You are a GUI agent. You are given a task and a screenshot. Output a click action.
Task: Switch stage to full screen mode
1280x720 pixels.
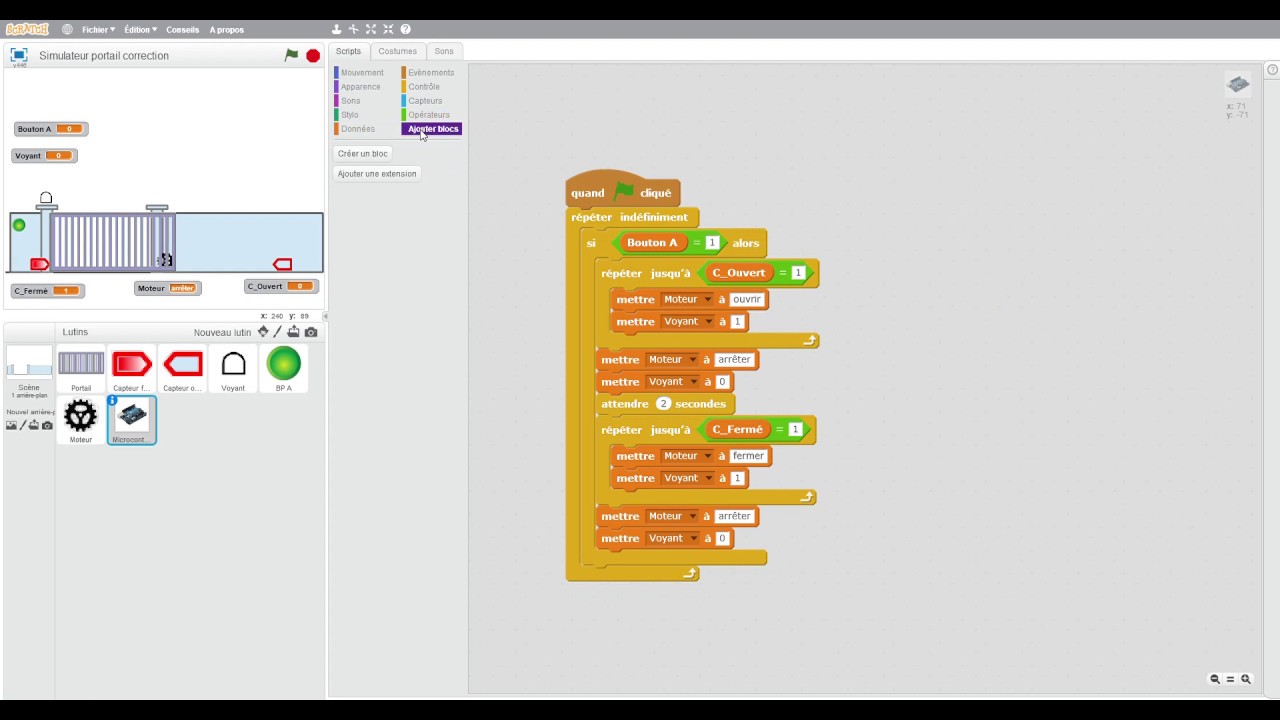coord(19,56)
